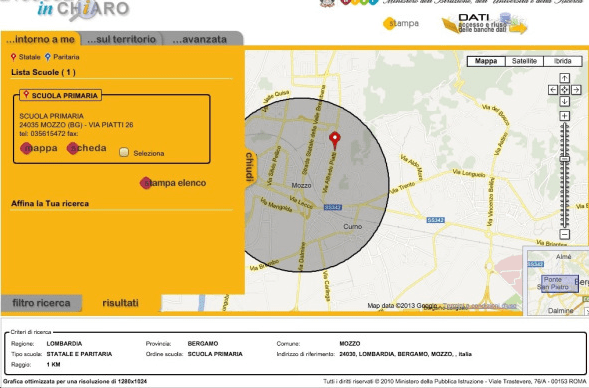589x388 pixels.
Task: Click the Mozzo label on the map
Action: 301,185
